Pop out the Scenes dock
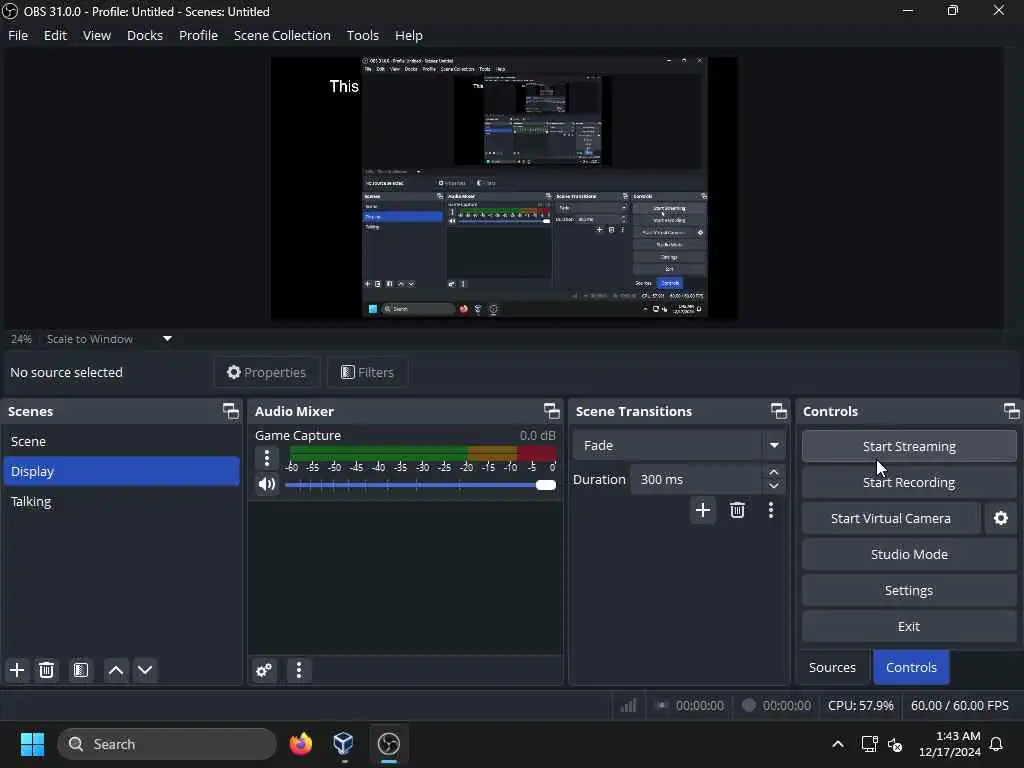Screen dimensions: 1024x768 (x=231, y=411)
